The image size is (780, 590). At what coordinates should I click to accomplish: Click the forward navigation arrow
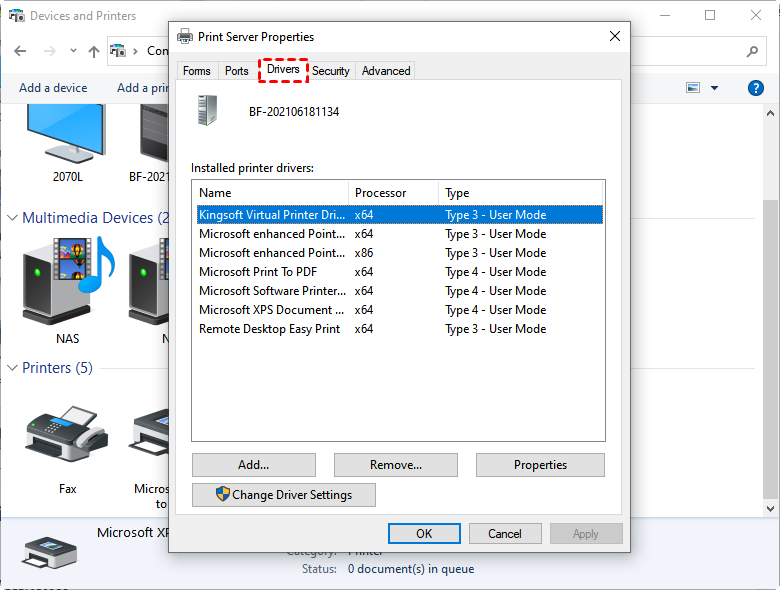coord(49,51)
